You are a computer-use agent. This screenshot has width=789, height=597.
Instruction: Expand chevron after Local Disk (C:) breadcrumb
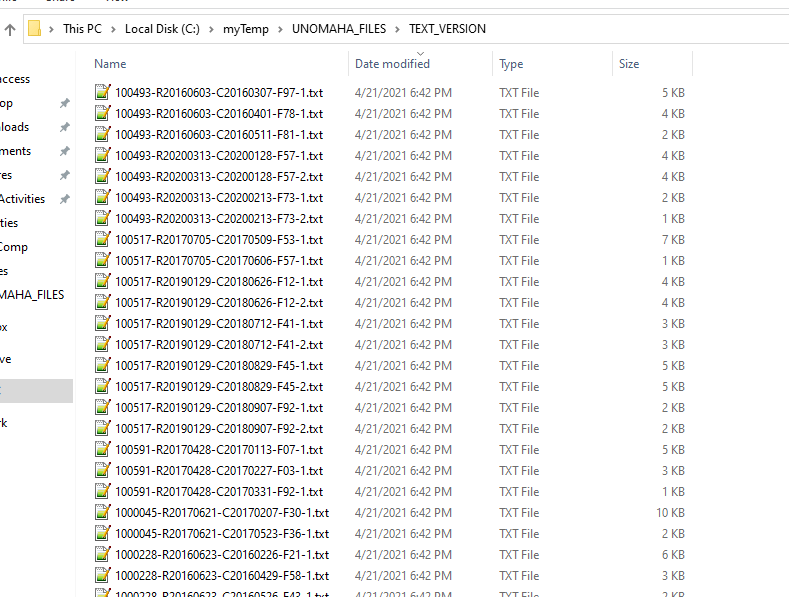211,29
